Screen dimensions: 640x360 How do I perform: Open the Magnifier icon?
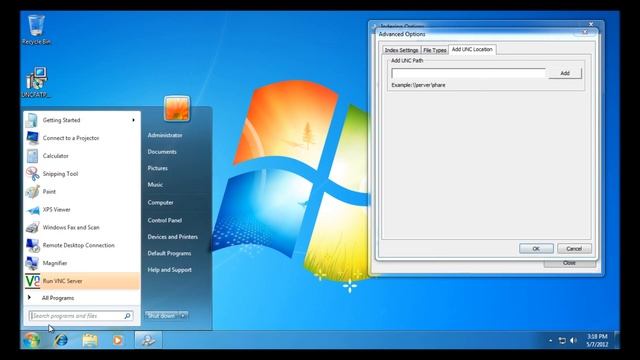click(32, 263)
